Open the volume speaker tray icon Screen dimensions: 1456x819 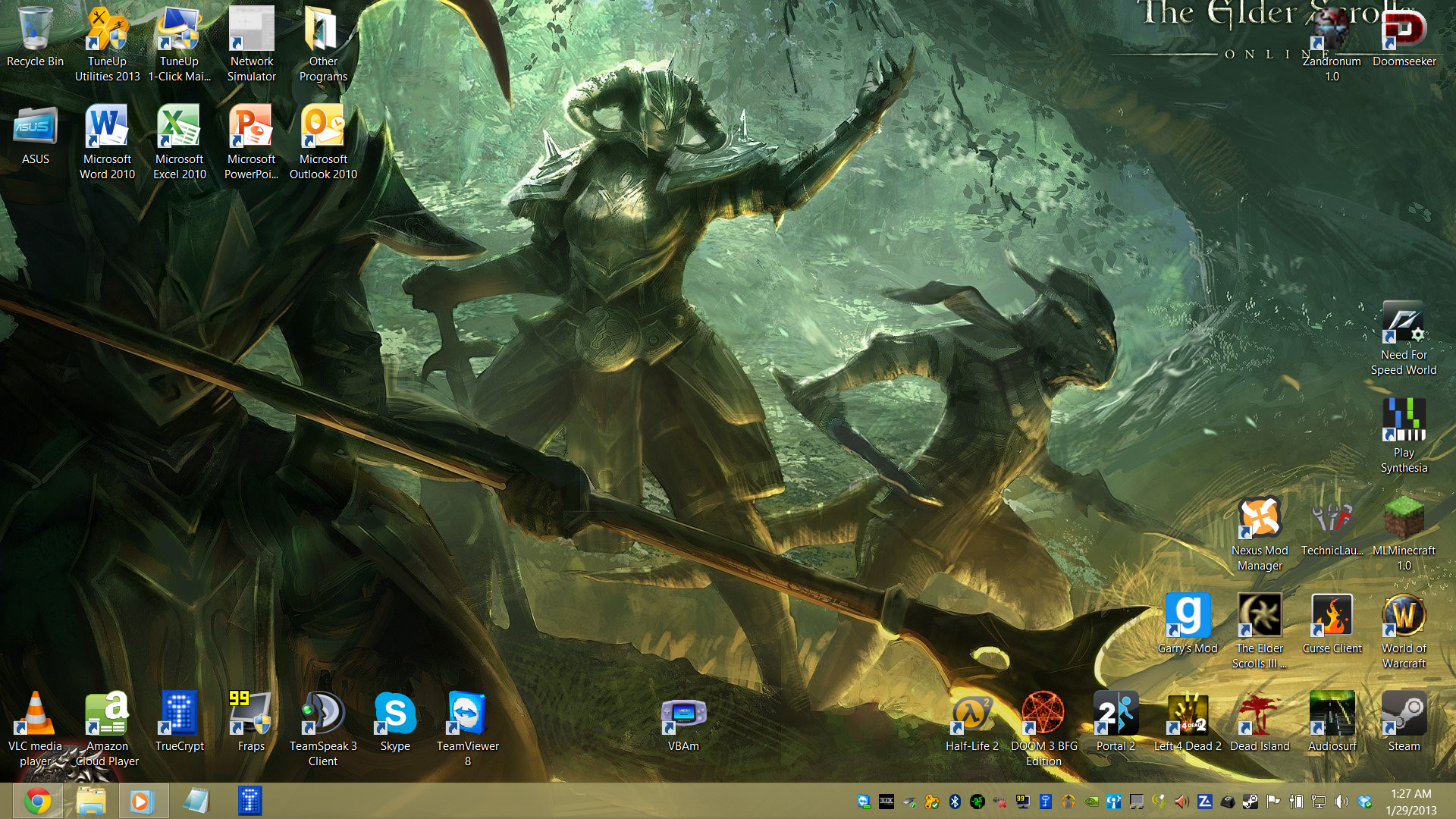(1341, 802)
